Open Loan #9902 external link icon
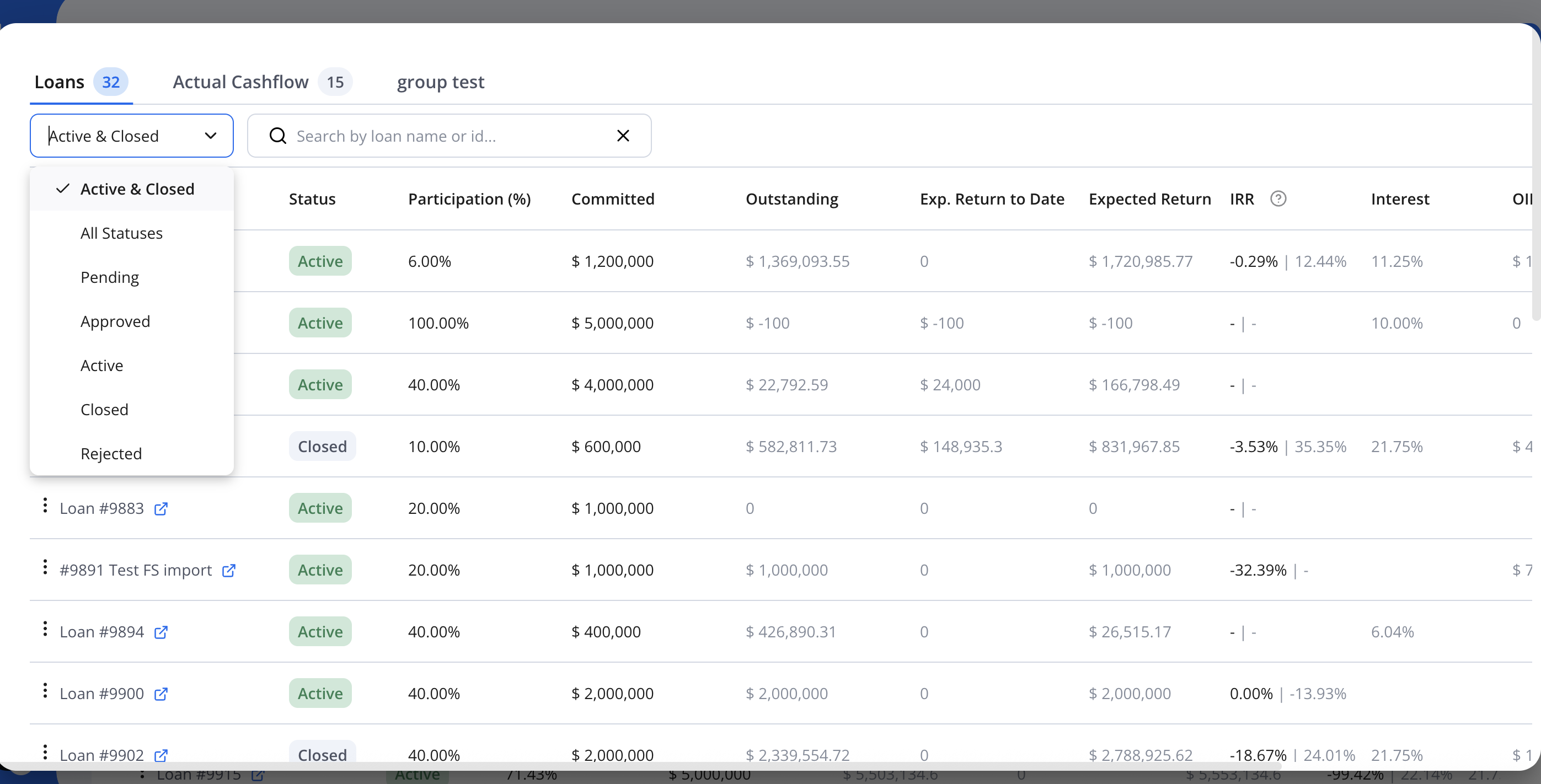Viewport: 1541px width, 784px height. (x=160, y=755)
